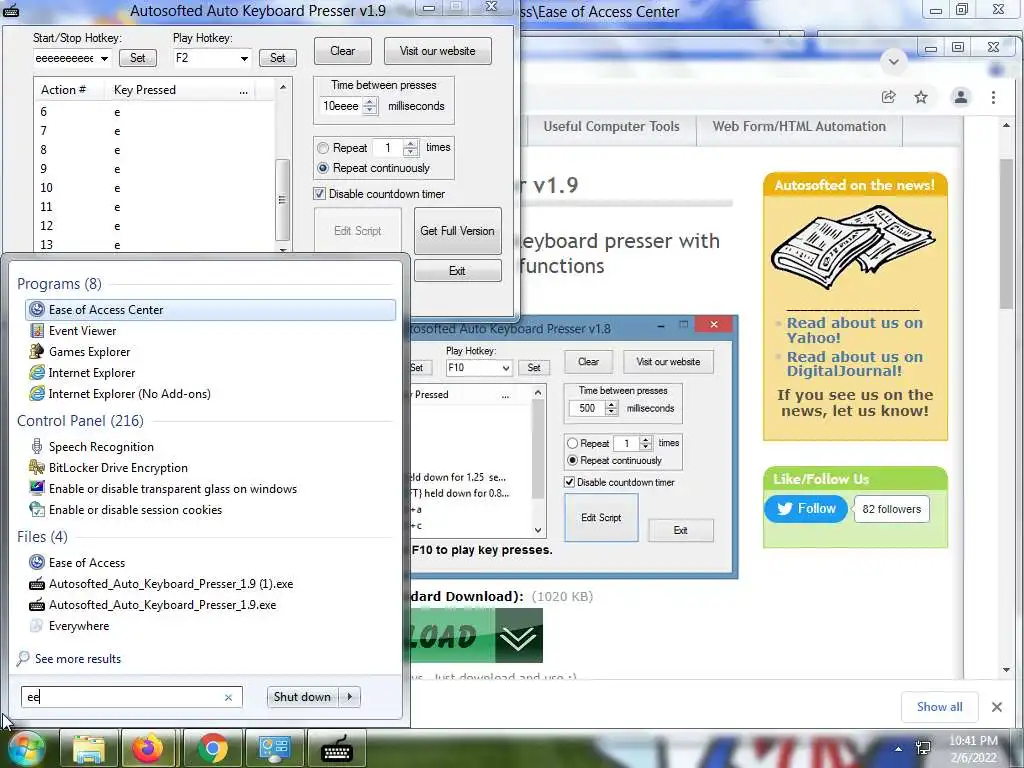Click the network tray icon
This screenshot has height=768, width=1024.
(x=923, y=748)
